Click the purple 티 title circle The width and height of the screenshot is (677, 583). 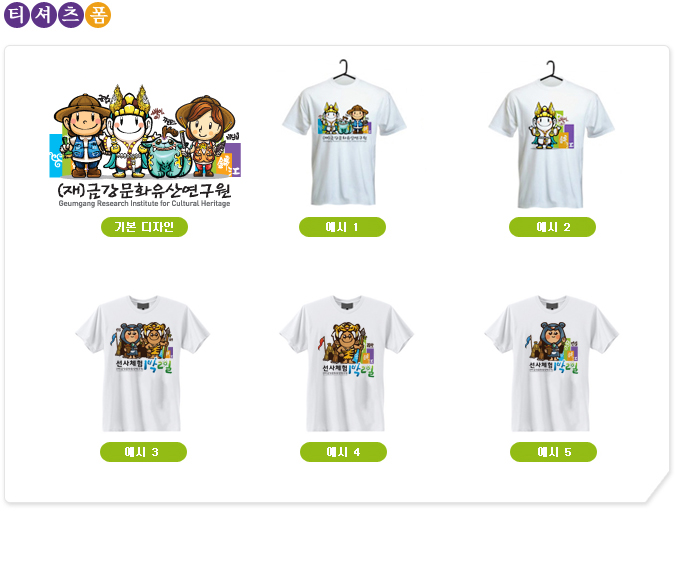pyautogui.click(x=17, y=15)
